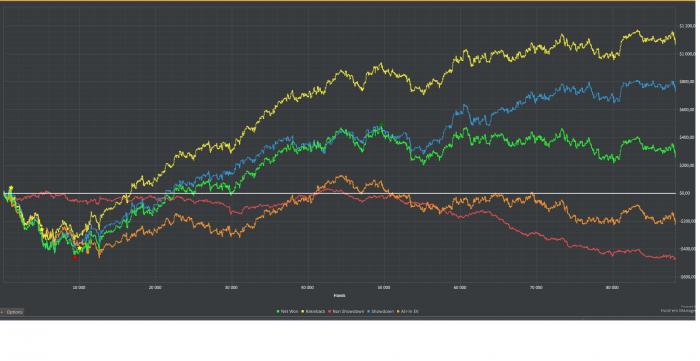The height and width of the screenshot is (361, 700).
Task: Toggle the Net Won series in legend
Action: pos(288,311)
